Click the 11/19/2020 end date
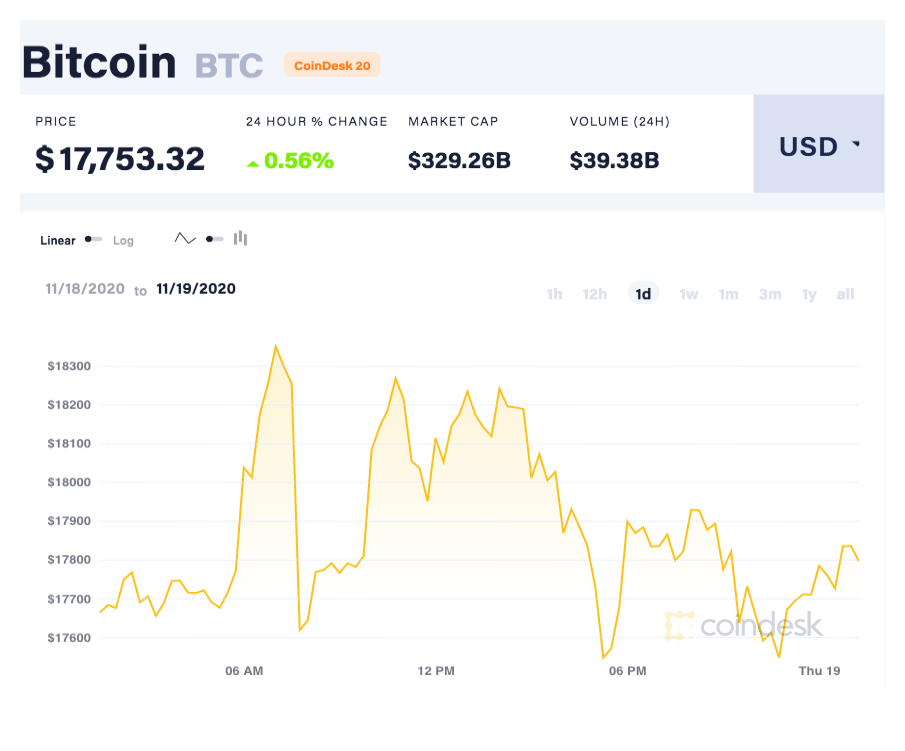 (x=196, y=289)
